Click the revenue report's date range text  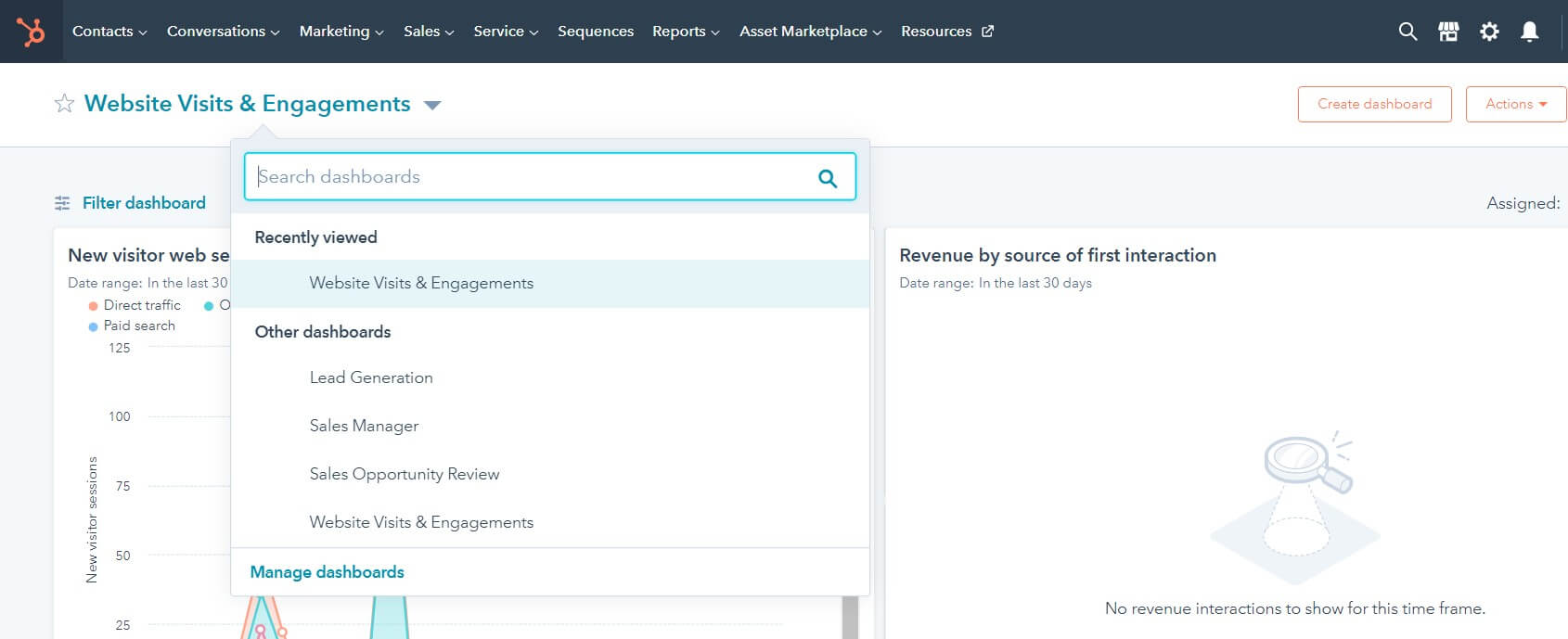996,283
